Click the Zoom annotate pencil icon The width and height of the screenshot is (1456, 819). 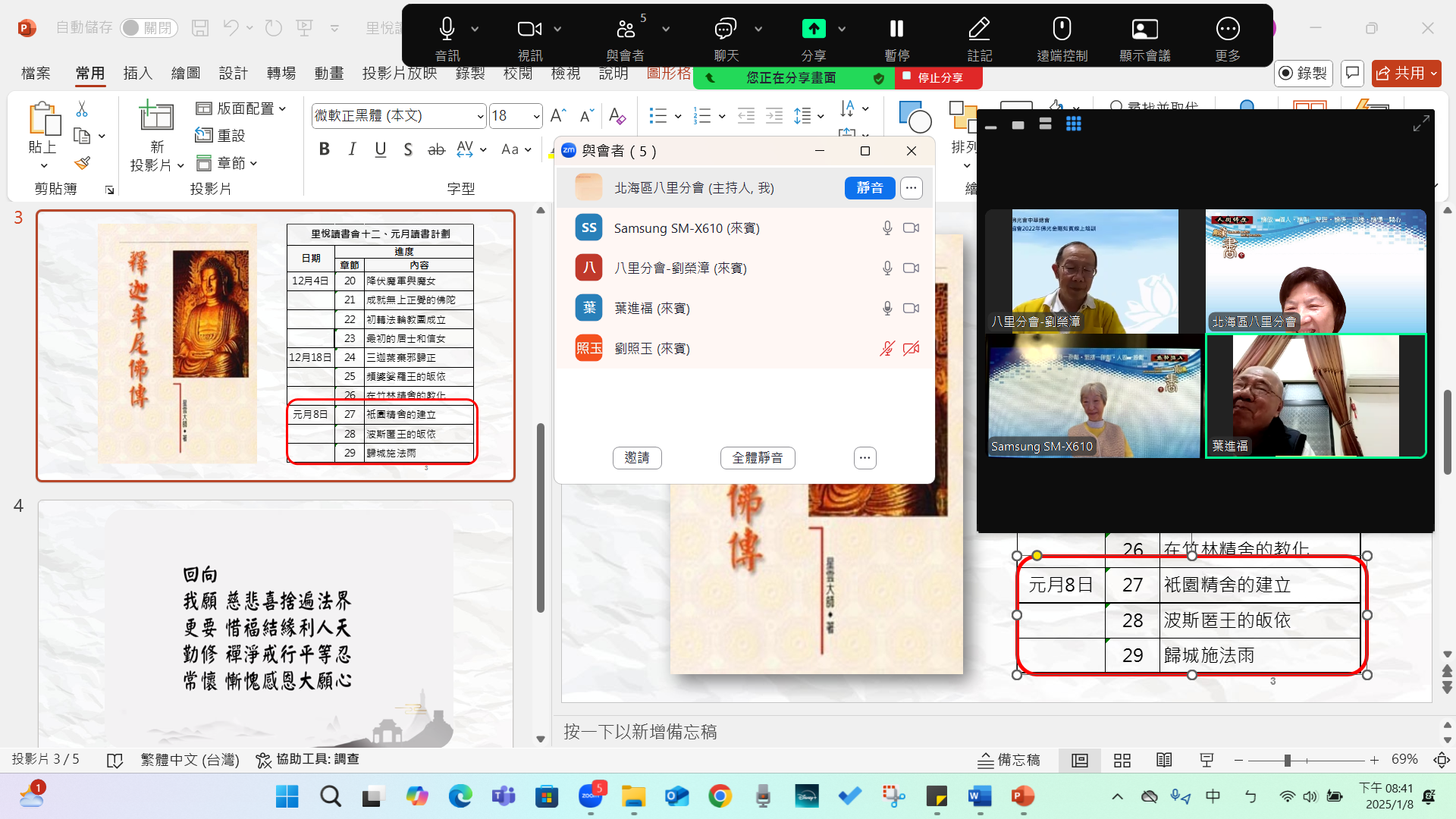tap(979, 30)
